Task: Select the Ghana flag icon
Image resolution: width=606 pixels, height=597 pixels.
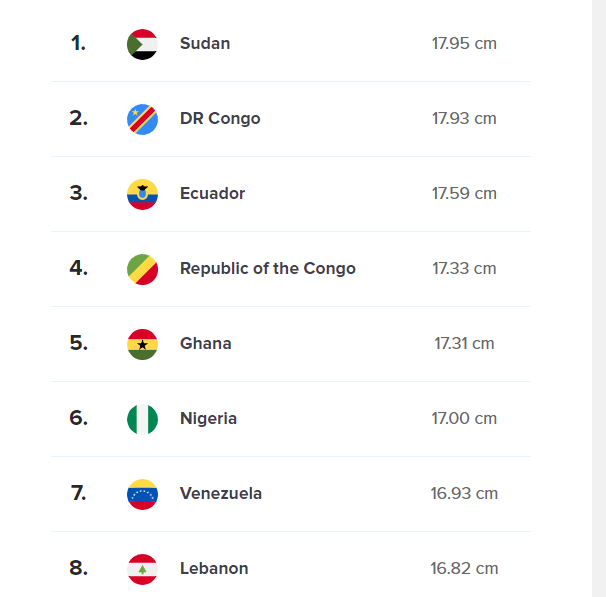Action: click(142, 344)
